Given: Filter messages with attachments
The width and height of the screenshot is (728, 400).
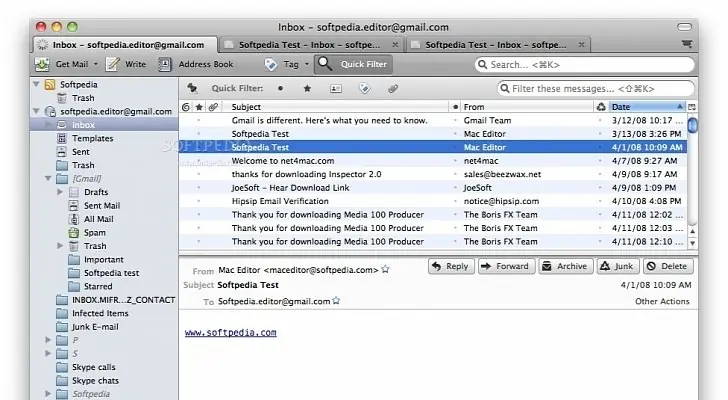Looking at the screenshot, I should coord(393,88).
